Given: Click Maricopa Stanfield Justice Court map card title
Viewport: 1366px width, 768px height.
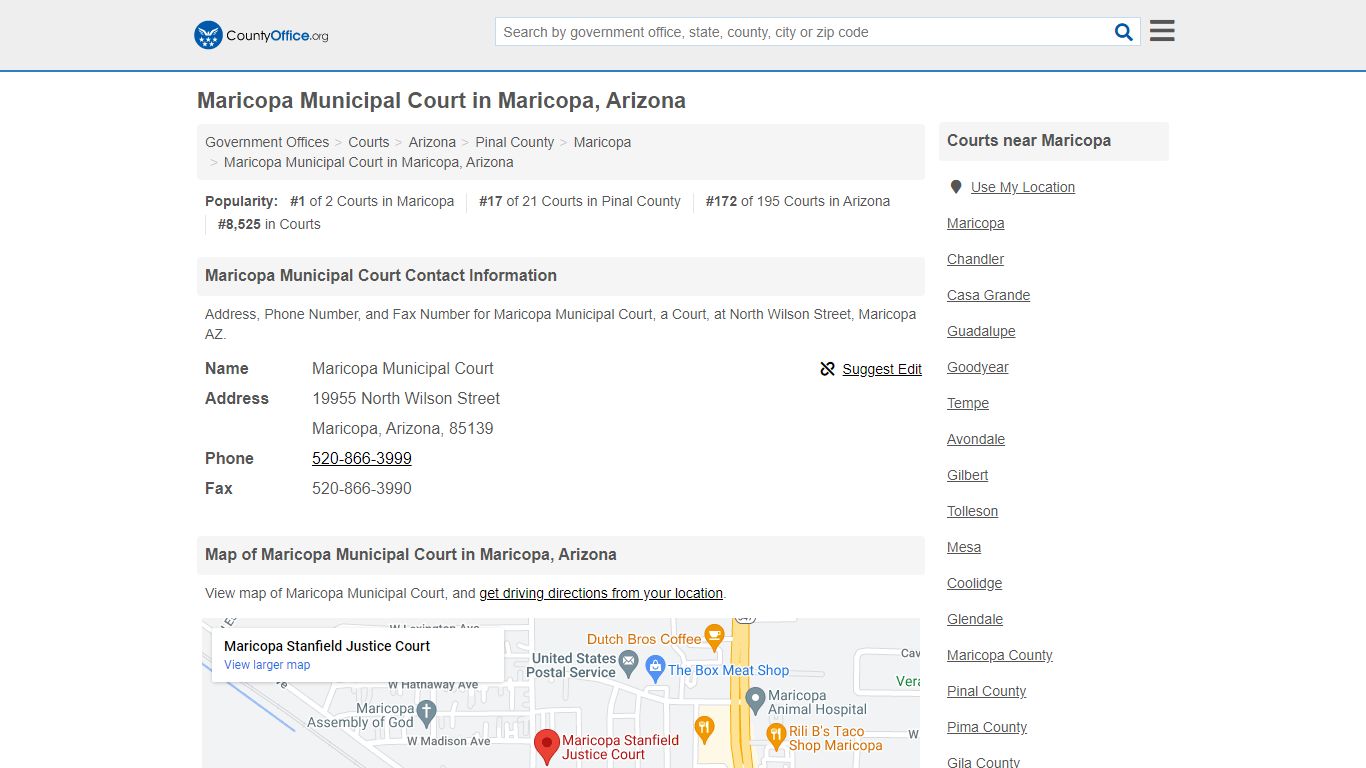Looking at the screenshot, I should 327,646.
